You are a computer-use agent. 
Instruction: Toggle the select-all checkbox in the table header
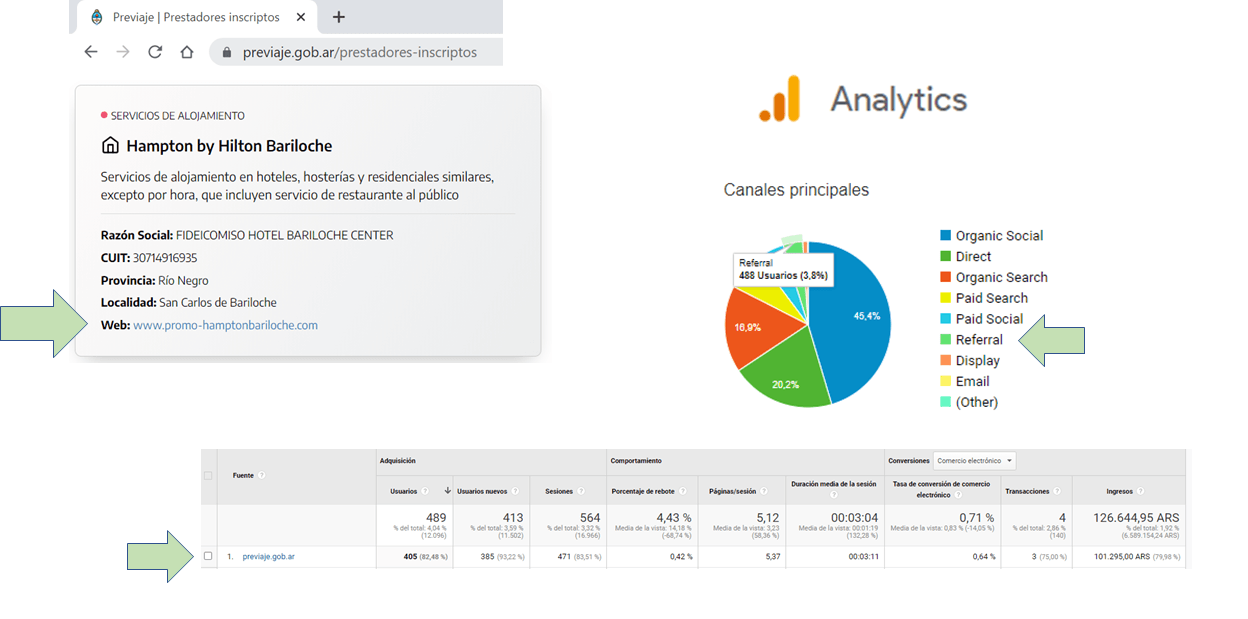click(208, 476)
